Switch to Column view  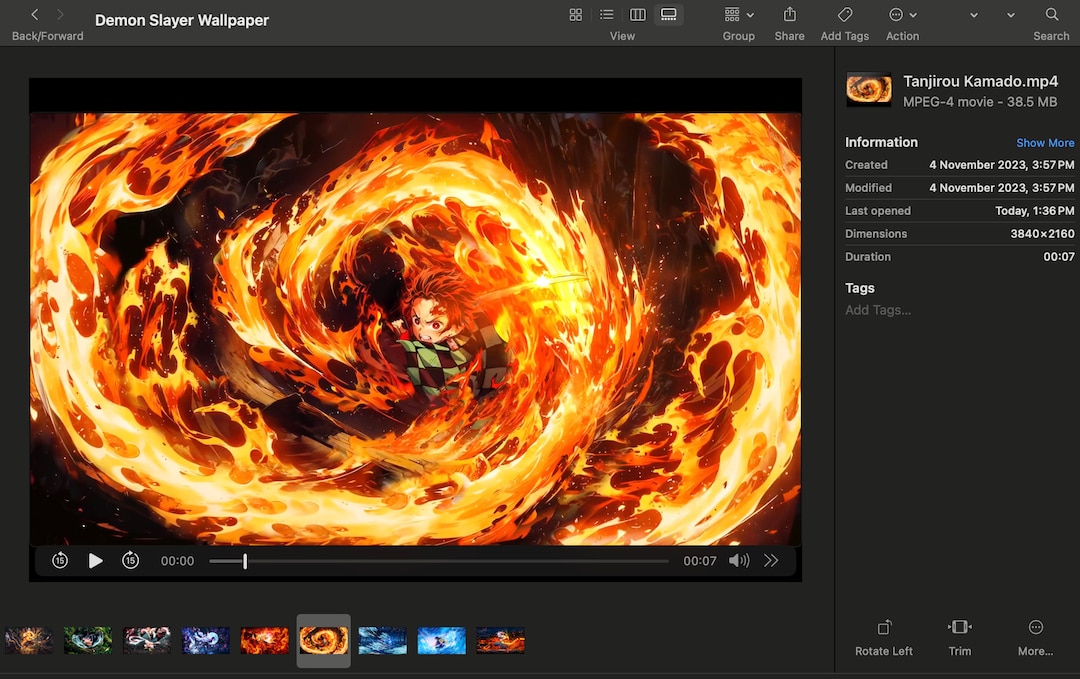(x=638, y=15)
